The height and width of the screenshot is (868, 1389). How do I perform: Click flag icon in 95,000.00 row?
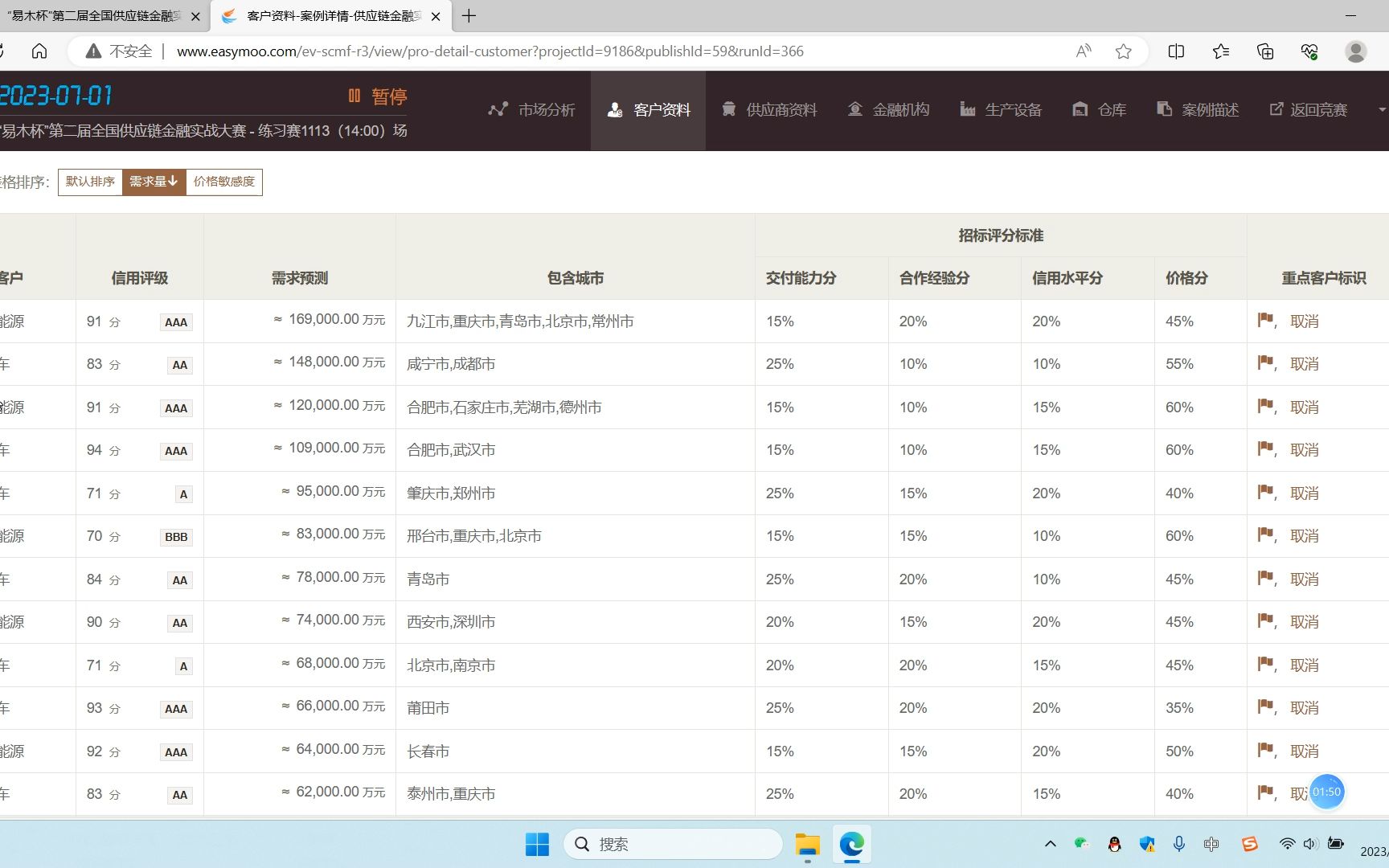pyautogui.click(x=1265, y=492)
